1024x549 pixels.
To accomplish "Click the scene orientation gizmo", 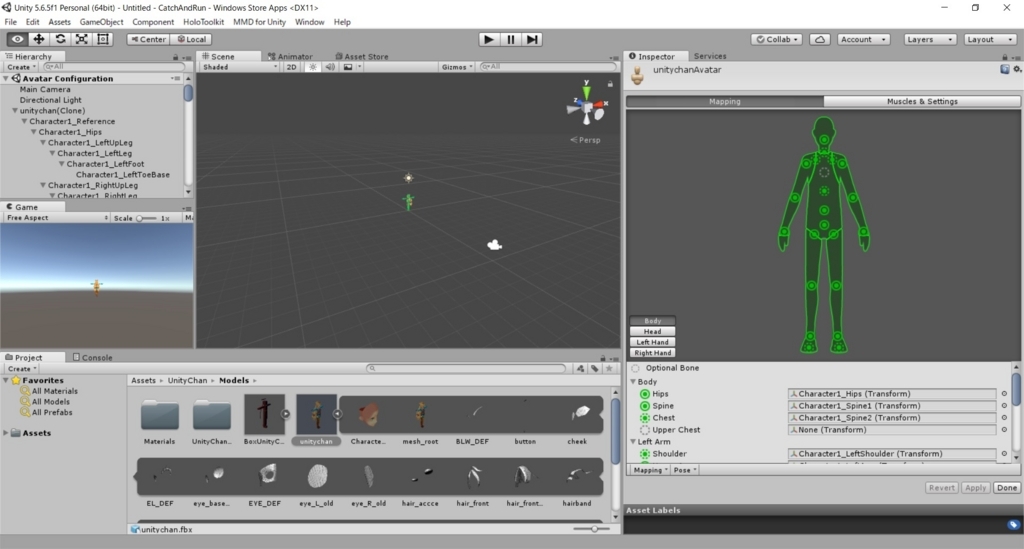I will [x=586, y=104].
